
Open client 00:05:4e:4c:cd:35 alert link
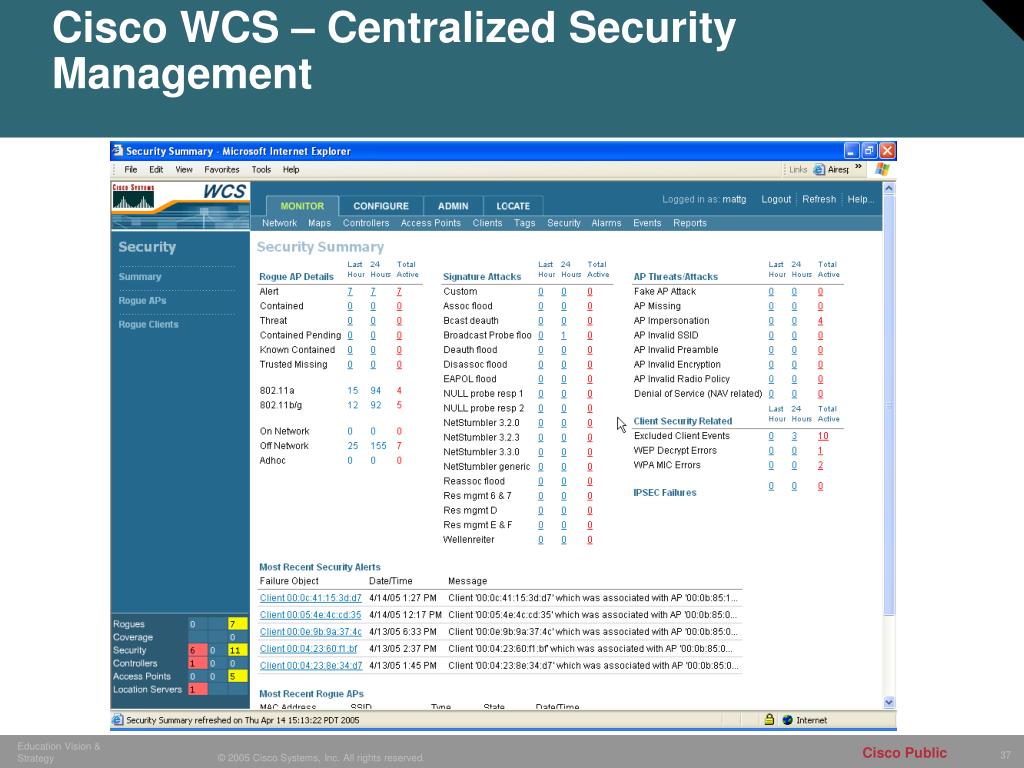310,615
